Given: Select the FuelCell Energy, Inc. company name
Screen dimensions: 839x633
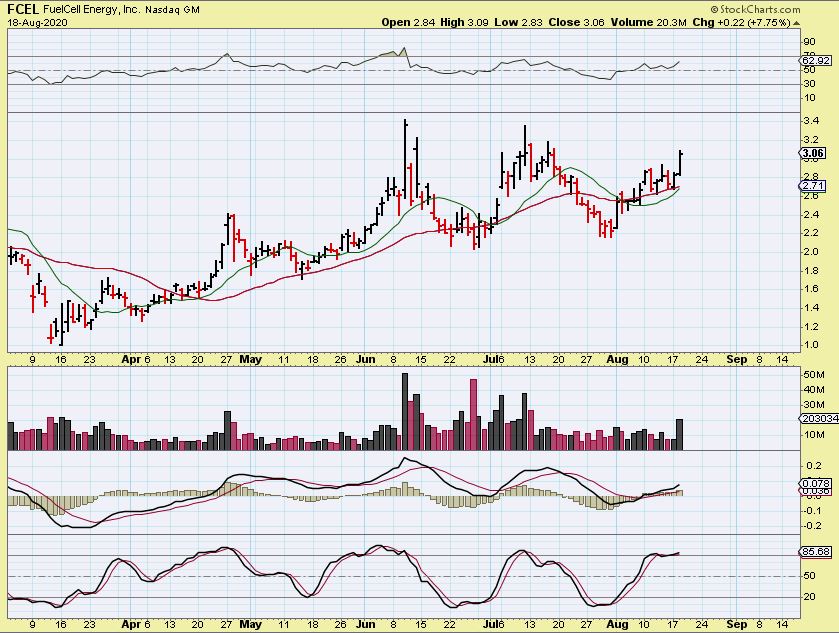Looking at the screenshot, I should pyautogui.click(x=92, y=10).
